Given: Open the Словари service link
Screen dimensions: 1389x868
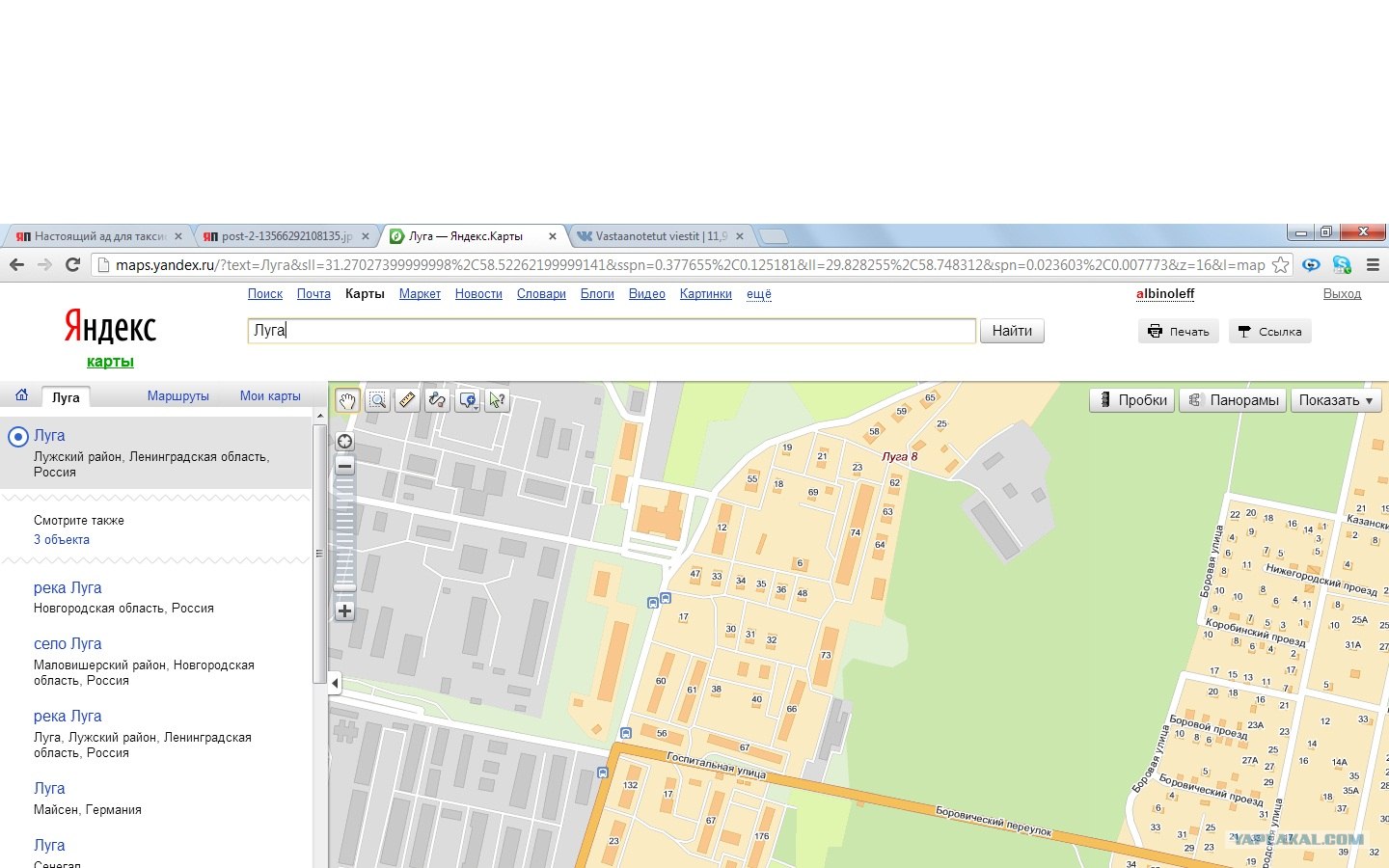Looking at the screenshot, I should (x=541, y=294).
